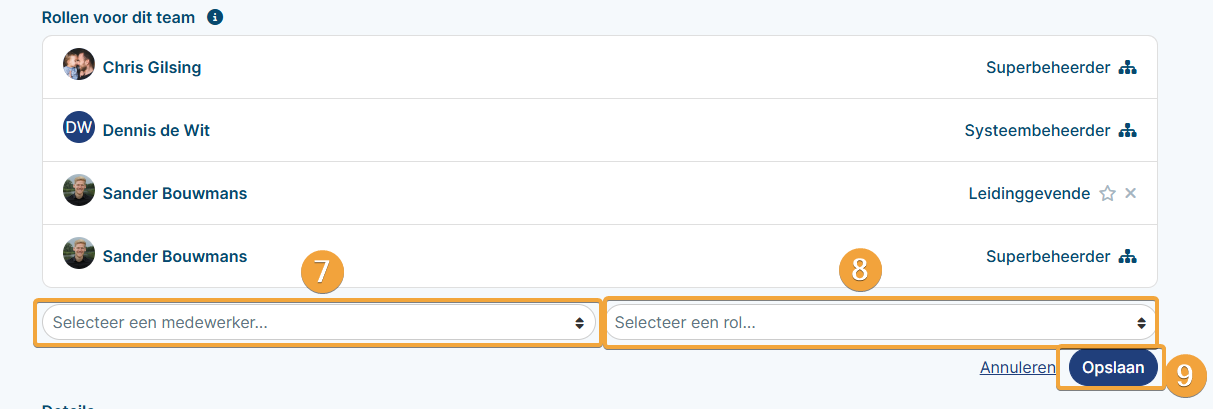Screen dimensions: 1213x409
Task: Open Dennis de Wit's name link
Action: pyautogui.click(x=156, y=131)
